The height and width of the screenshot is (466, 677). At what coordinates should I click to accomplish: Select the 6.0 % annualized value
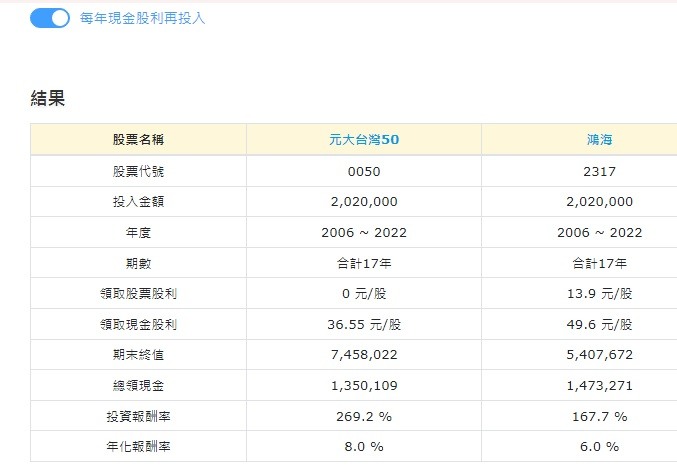tap(599, 447)
